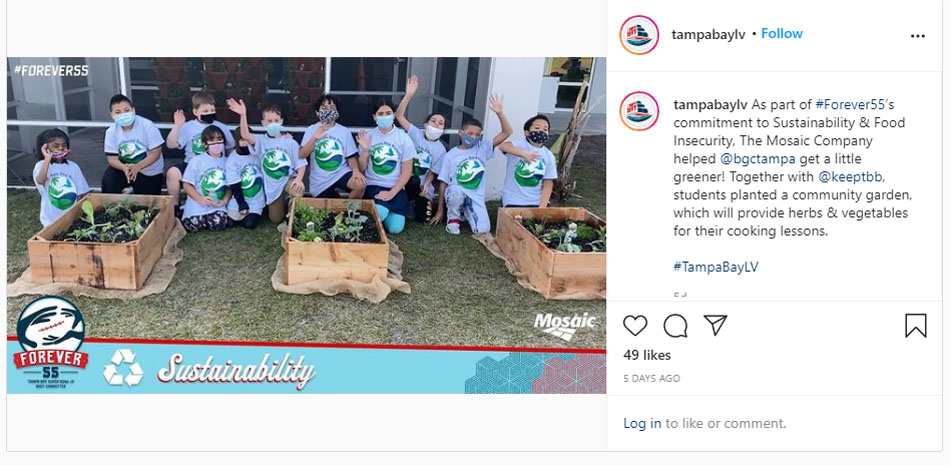Viewport: 950px width, 465px height.
Task: Log in to like or comment
Action: pyautogui.click(x=642, y=423)
